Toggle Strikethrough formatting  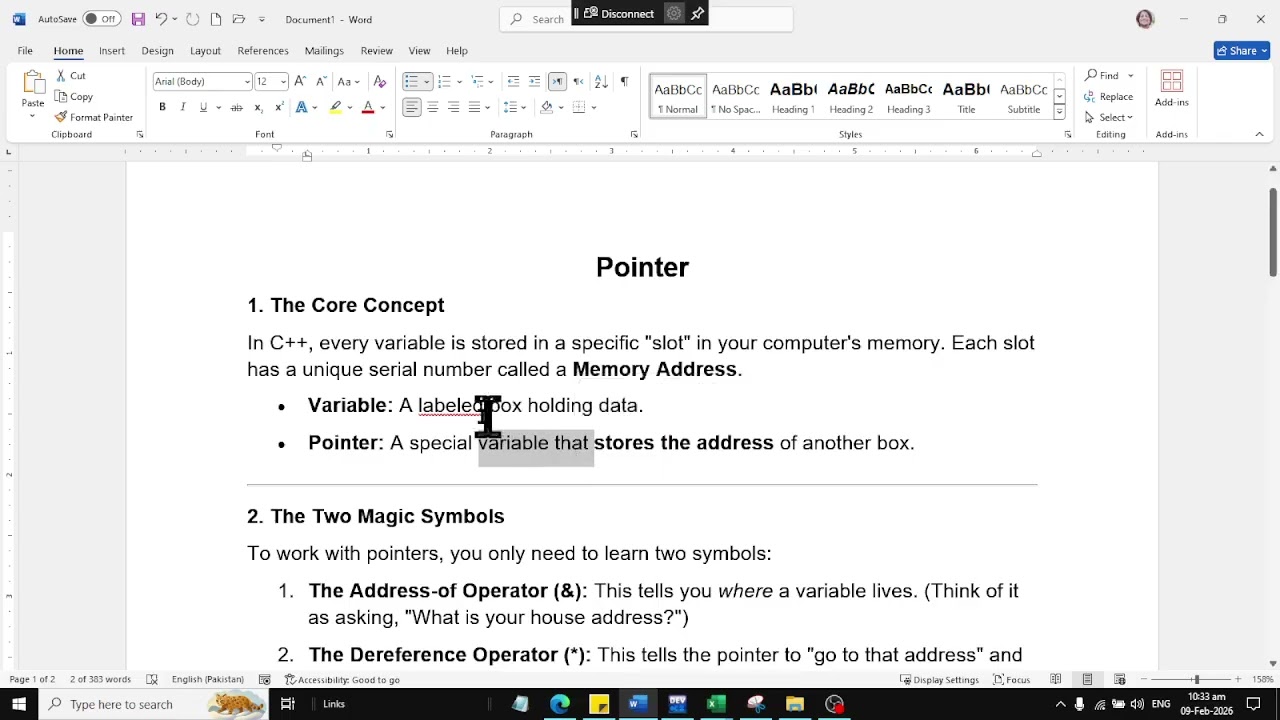point(237,107)
